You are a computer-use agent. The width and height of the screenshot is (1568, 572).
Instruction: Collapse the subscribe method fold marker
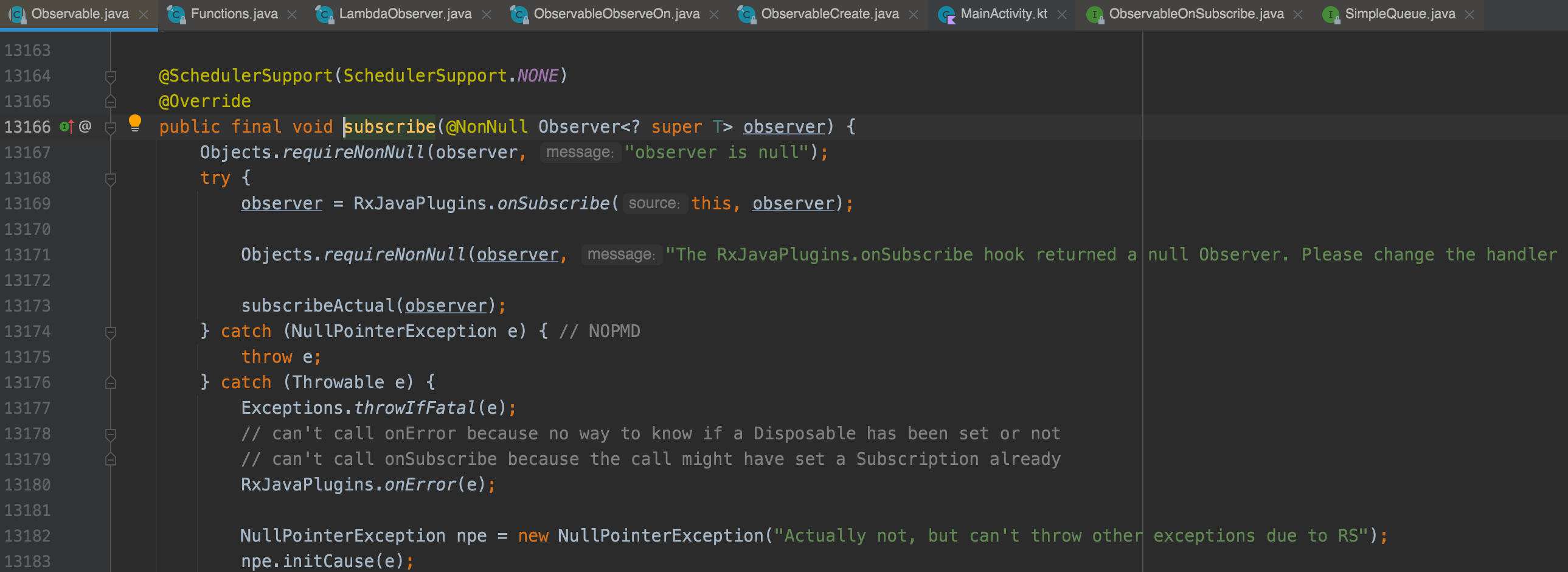pyautogui.click(x=111, y=127)
